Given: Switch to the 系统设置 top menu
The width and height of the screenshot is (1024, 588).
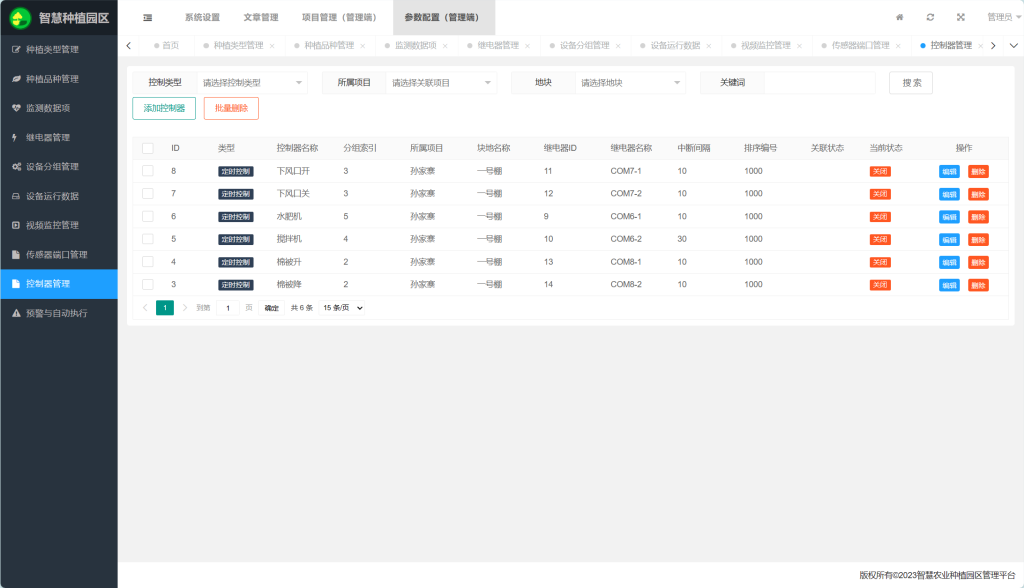Looking at the screenshot, I should pyautogui.click(x=202, y=17).
